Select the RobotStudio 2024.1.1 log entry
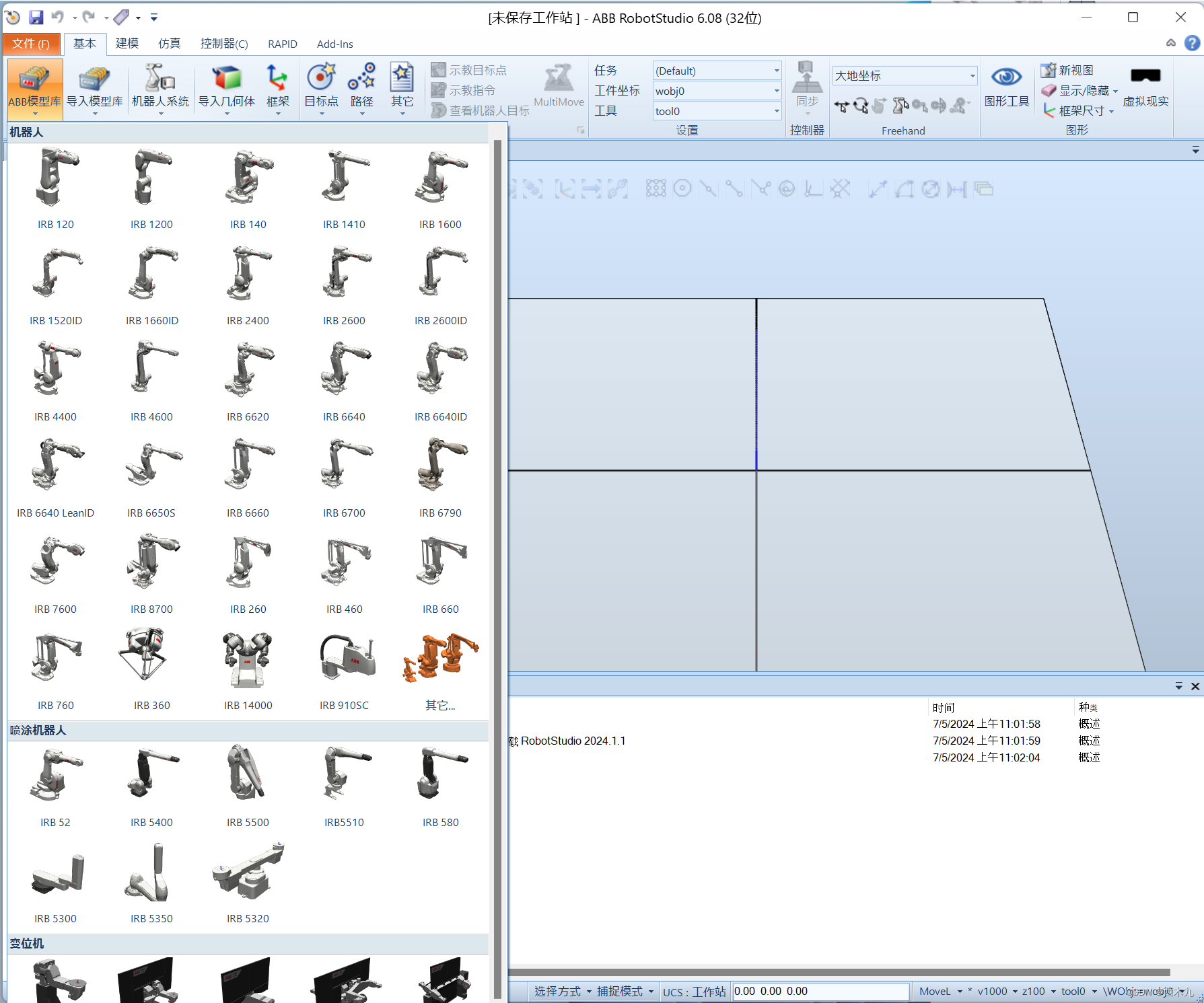 (567, 741)
